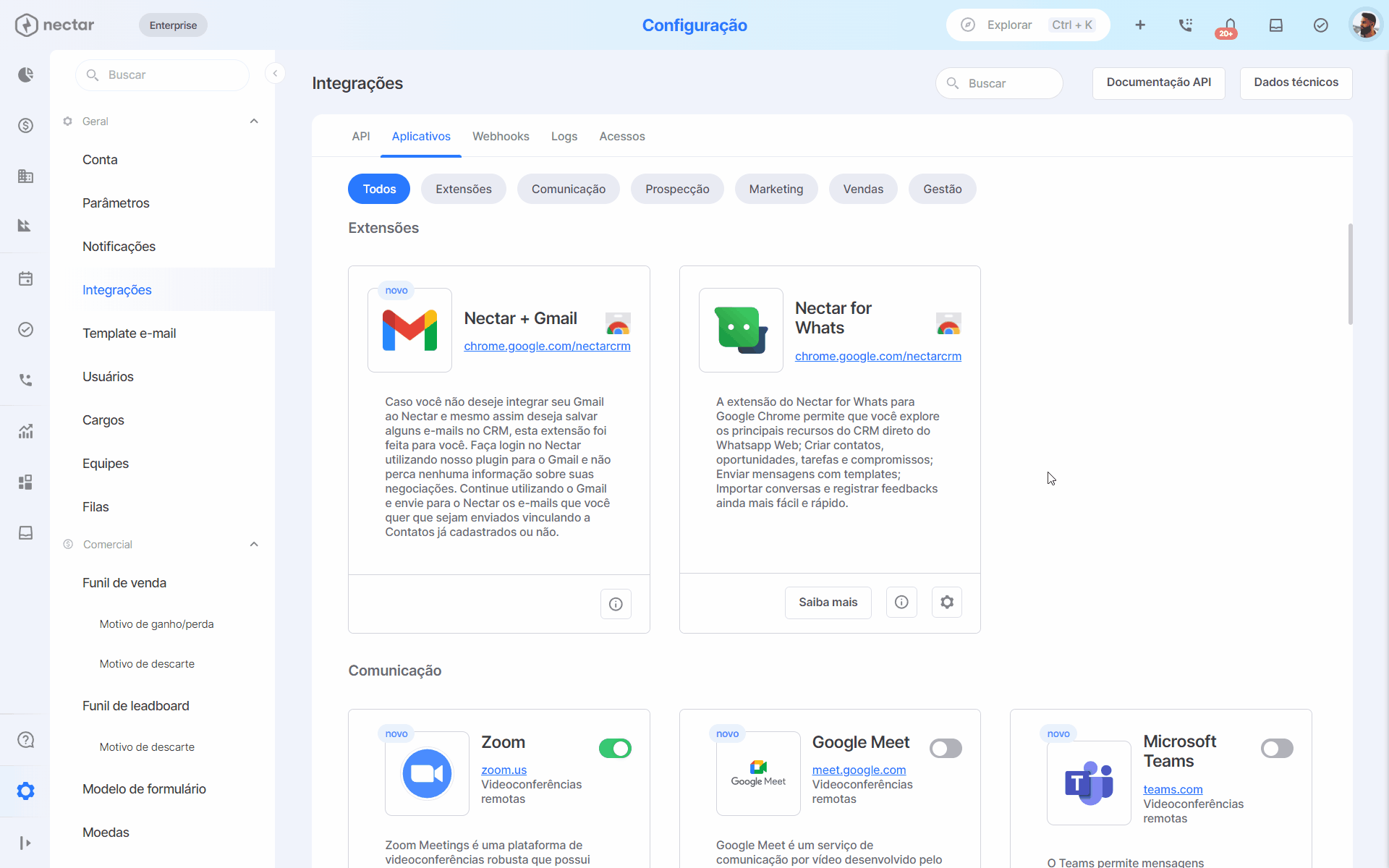1389x868 pixels.
Task: Filter by Comunicação chip
Action: coord(569,189)
